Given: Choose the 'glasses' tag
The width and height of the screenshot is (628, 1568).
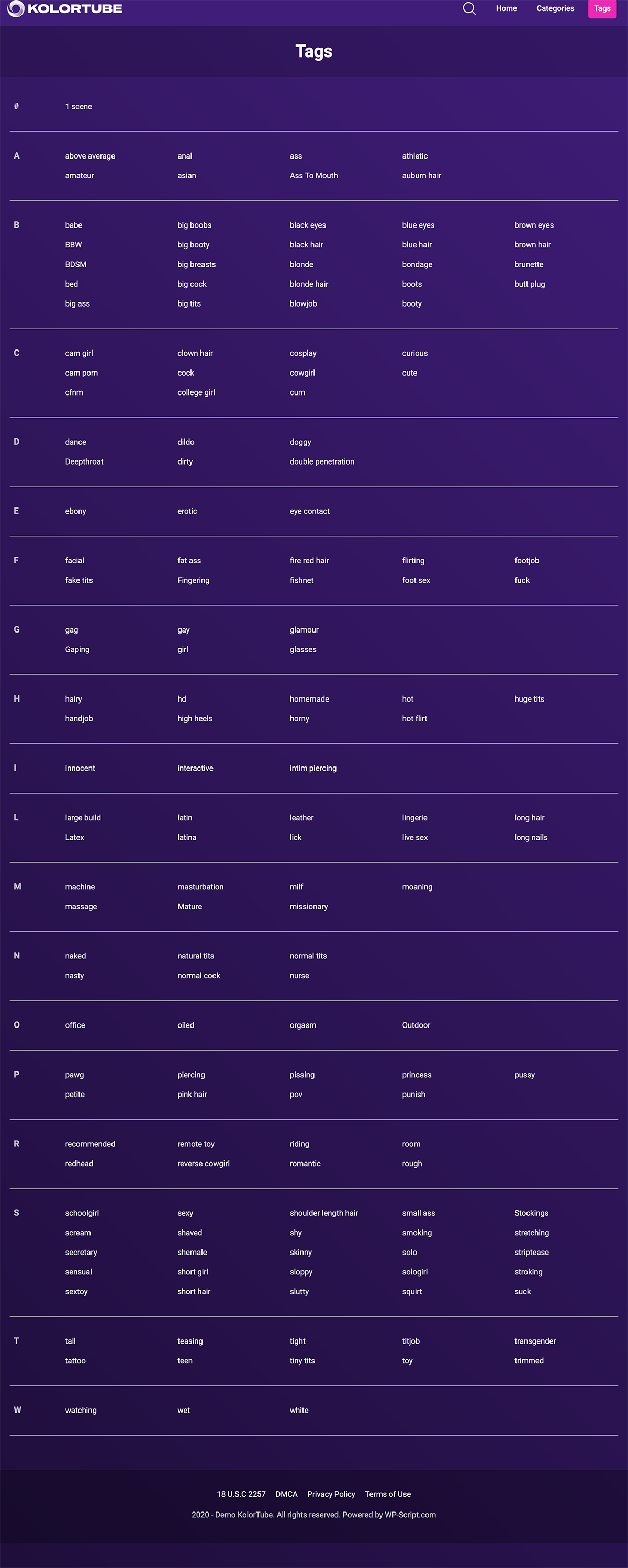Looking at the screenshot, I should [x=302, y=649].
